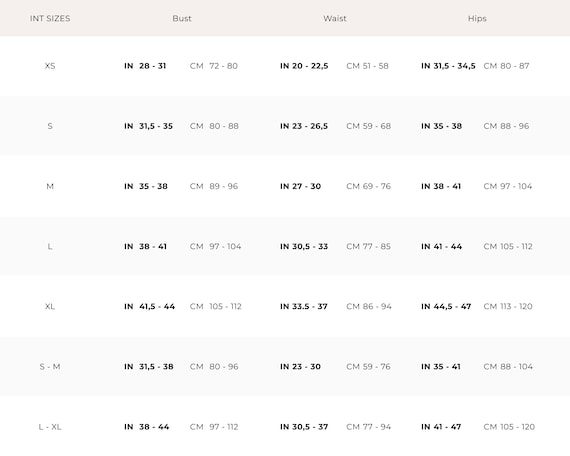Click L - XL waist value IN 30,5 - 37
This screenshot has width=570, height=456.
304,427
